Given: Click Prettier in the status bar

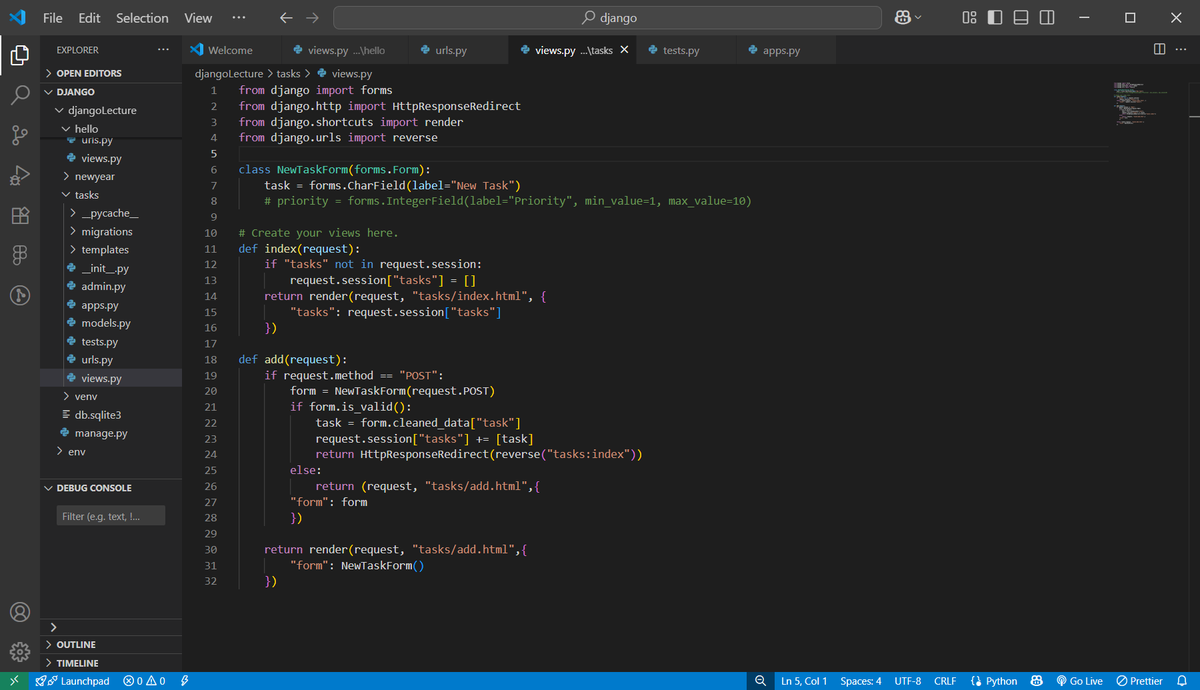Looking at the screenshot, I should (x=1140, y=680).
